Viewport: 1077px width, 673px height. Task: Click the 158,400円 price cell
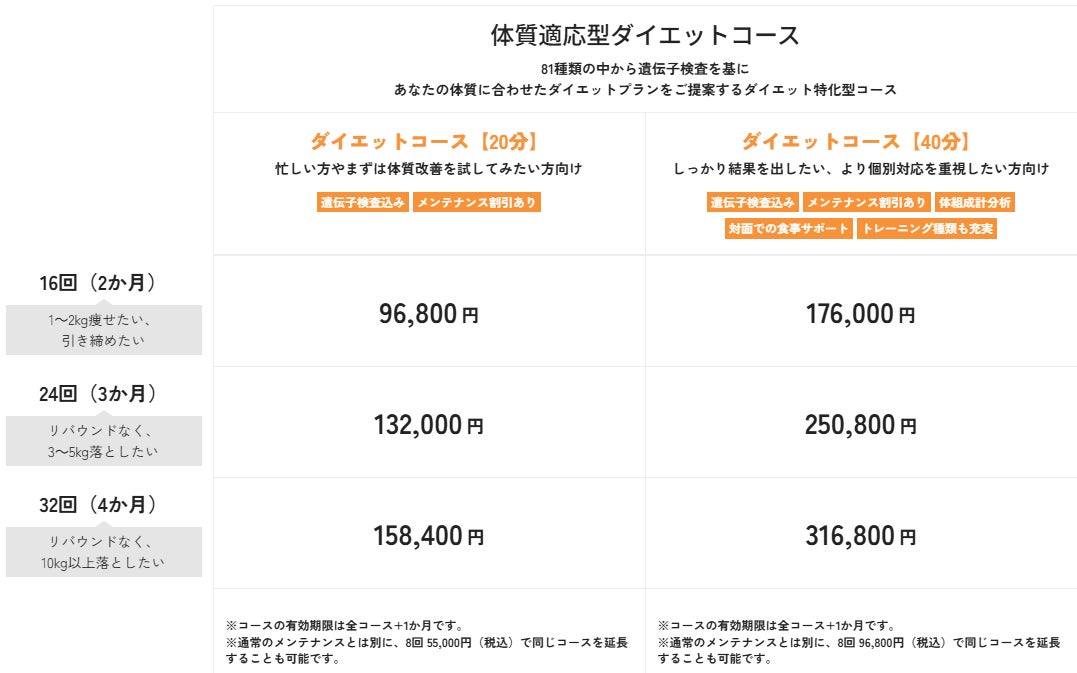(429, 536)
